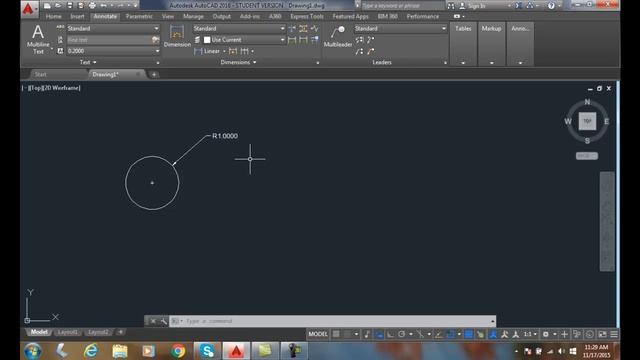Open the Express Tools ribbon tab

[x=307, y=16]
